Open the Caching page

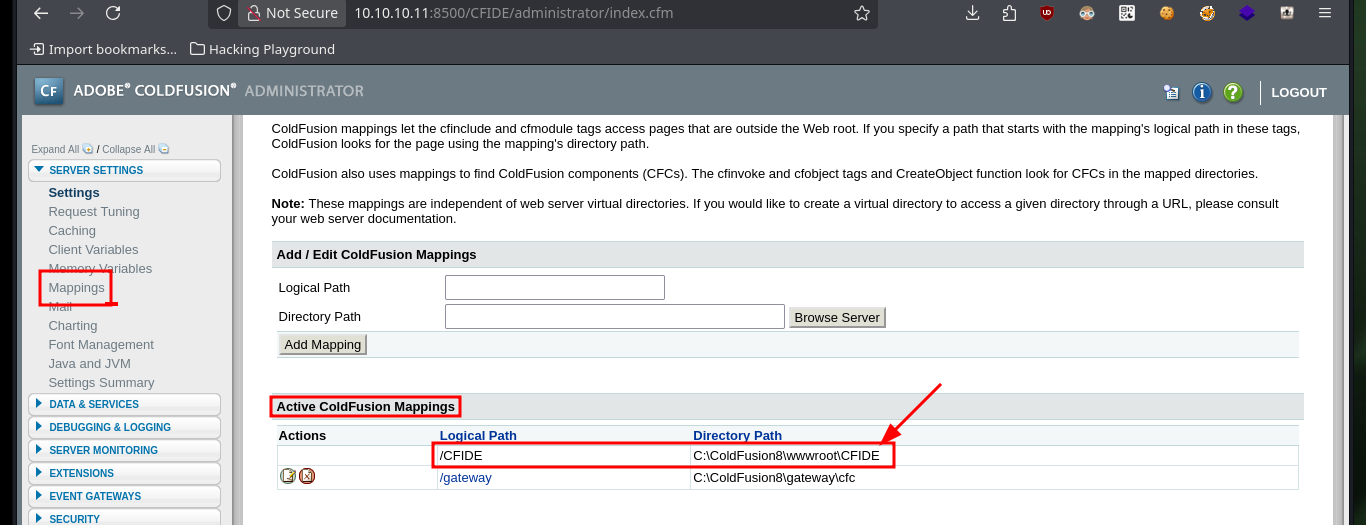(72, 230)
